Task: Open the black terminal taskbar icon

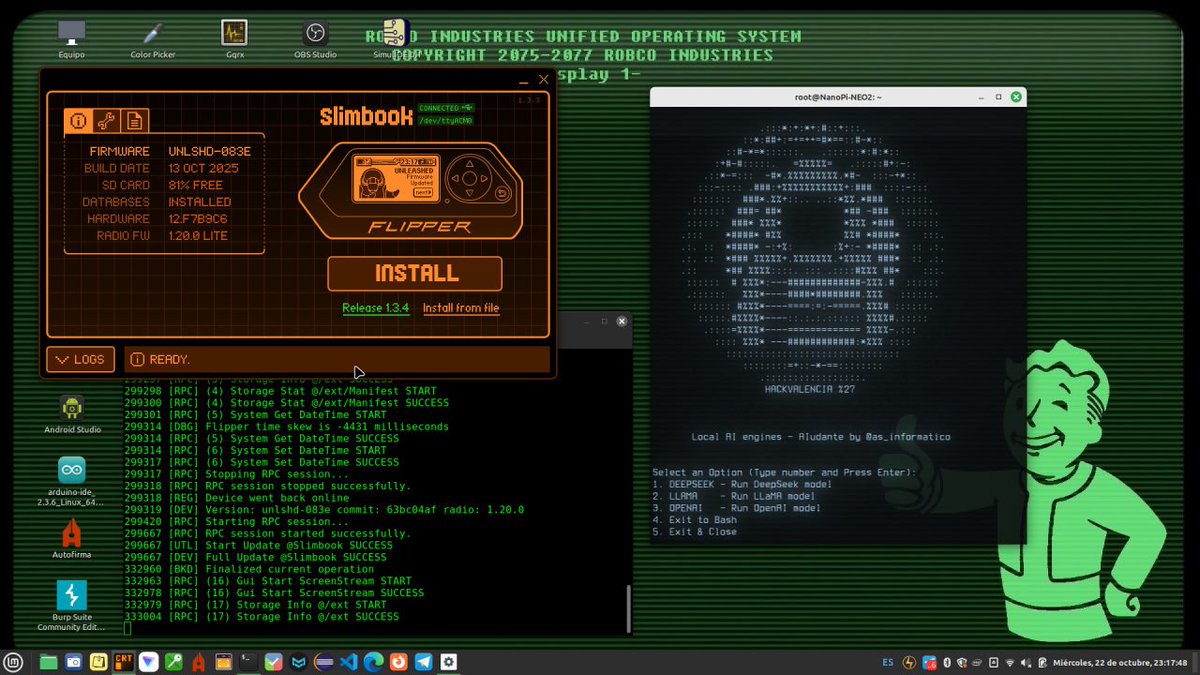Action: pyautogui.click(x=248, y=662)
